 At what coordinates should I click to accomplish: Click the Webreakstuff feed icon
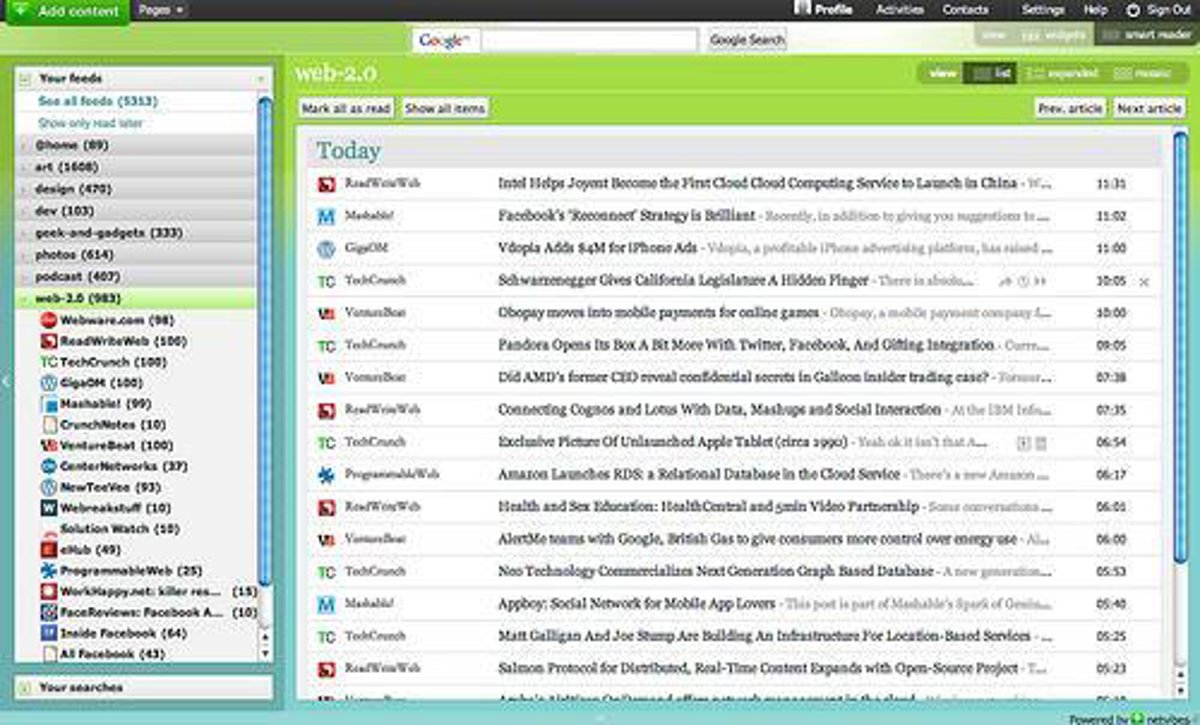(x=48, y=508)
